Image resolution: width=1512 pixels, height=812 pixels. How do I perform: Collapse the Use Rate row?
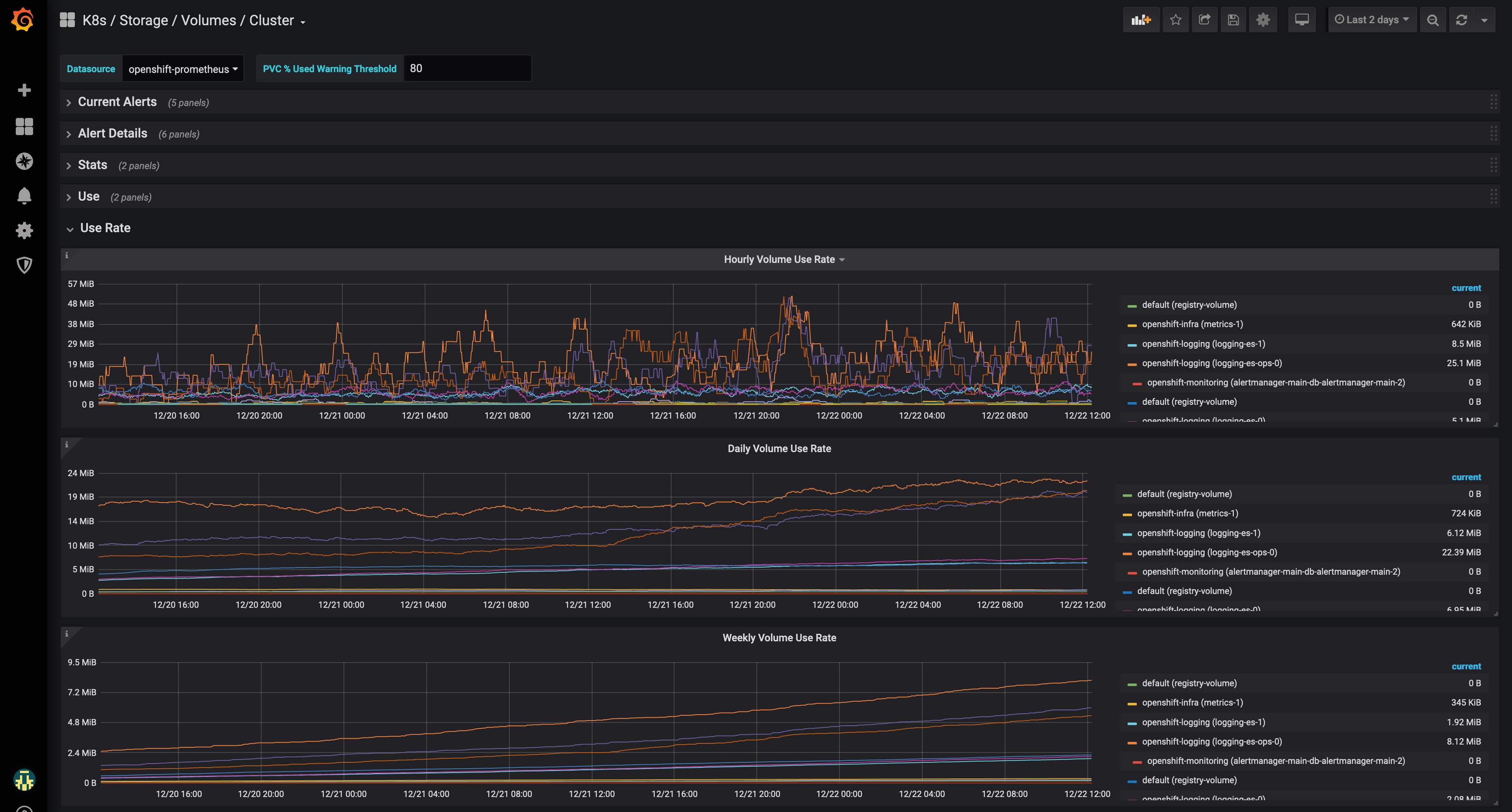click(104, 228)
